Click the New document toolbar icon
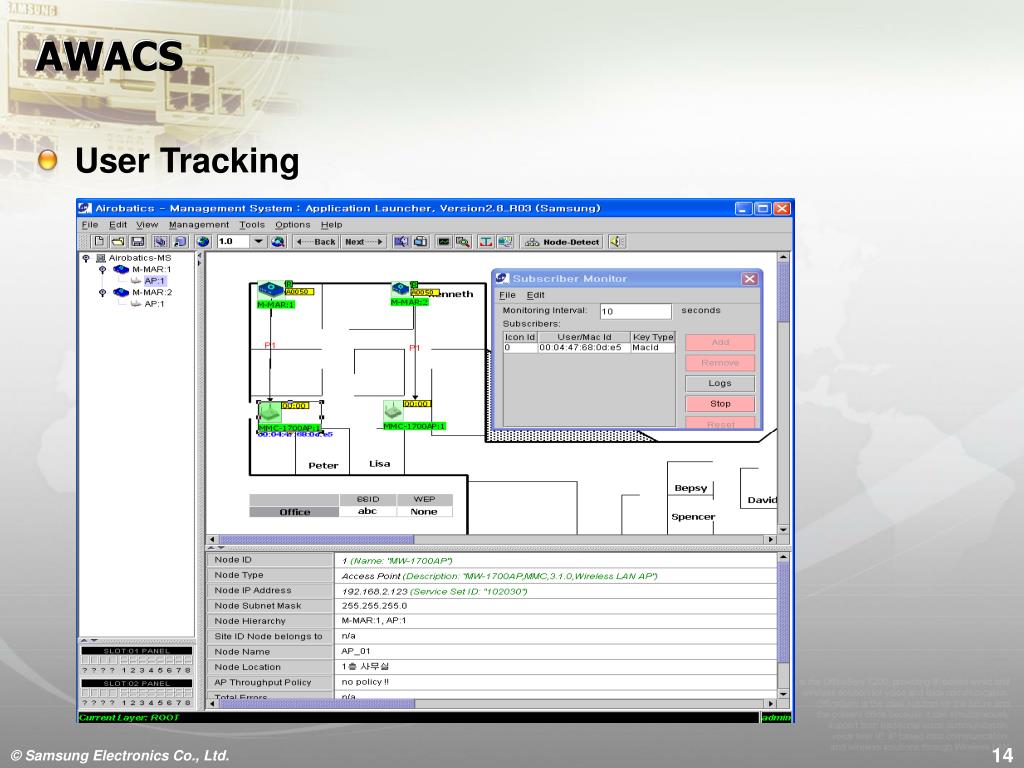 (x=99, y=242)
